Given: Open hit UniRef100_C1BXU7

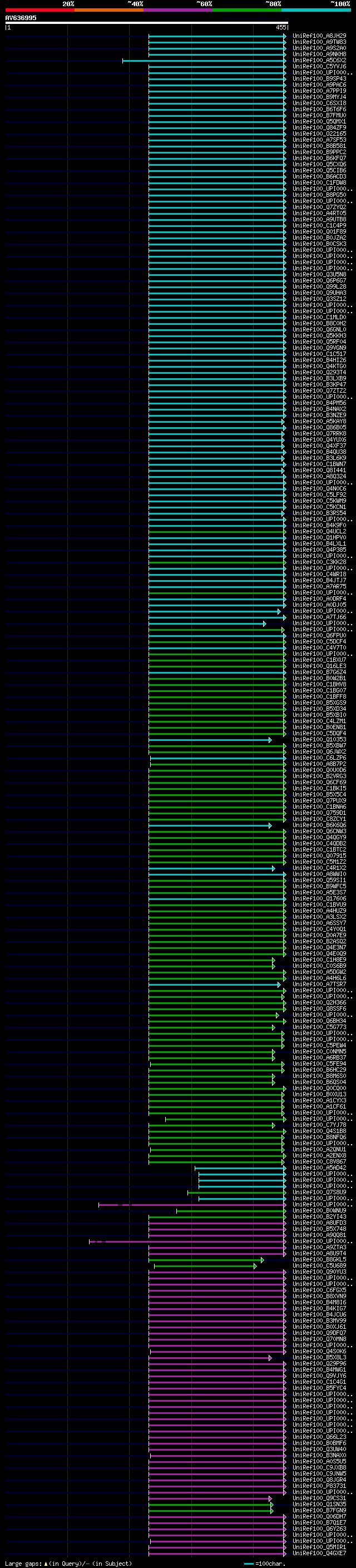Looking at the screenshot, I should point(319,660).
